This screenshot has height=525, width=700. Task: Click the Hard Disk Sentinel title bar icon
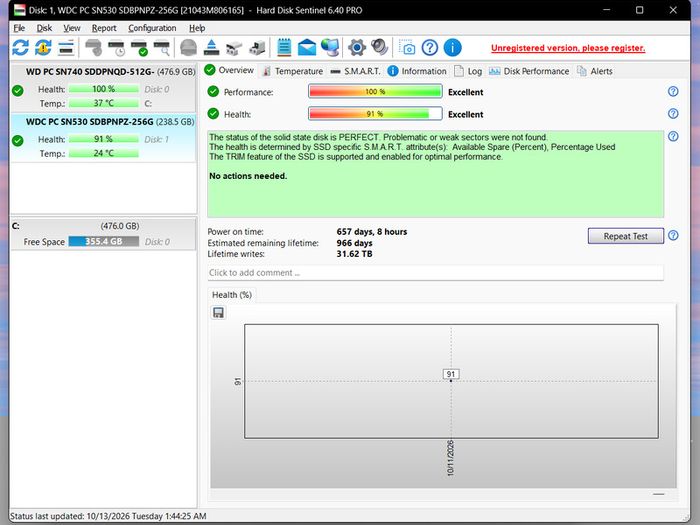pos(20,10)
